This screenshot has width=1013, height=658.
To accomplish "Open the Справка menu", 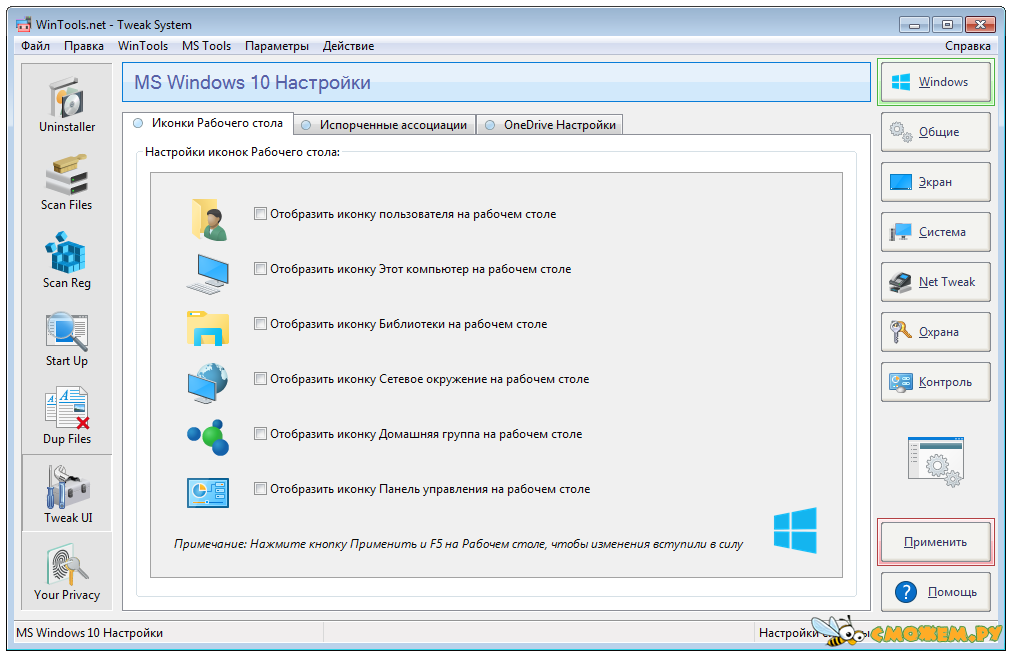I will pos(967,46).
